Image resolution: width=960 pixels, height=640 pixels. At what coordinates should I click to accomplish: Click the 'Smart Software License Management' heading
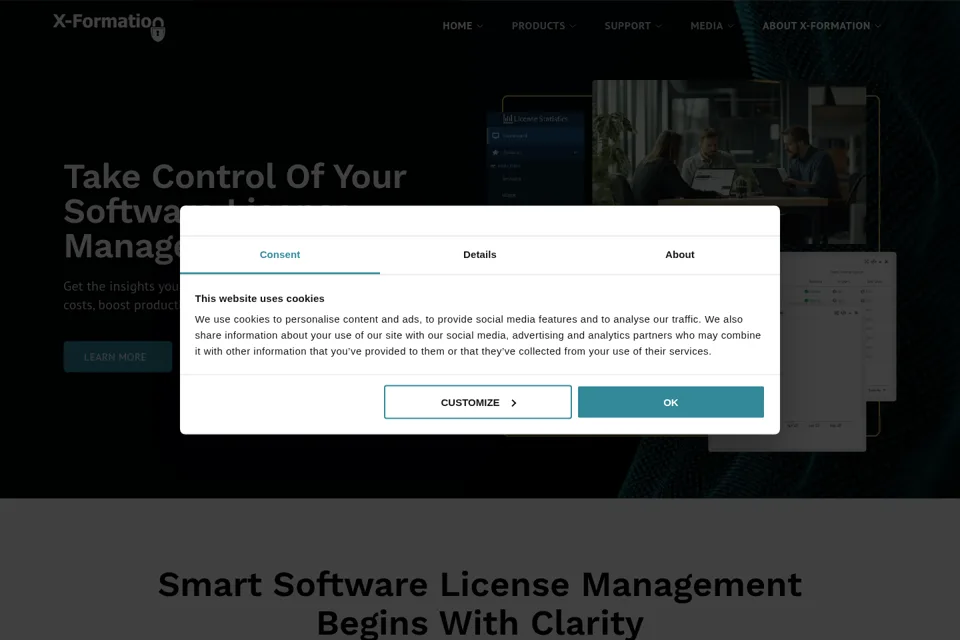tap(479, 584)
